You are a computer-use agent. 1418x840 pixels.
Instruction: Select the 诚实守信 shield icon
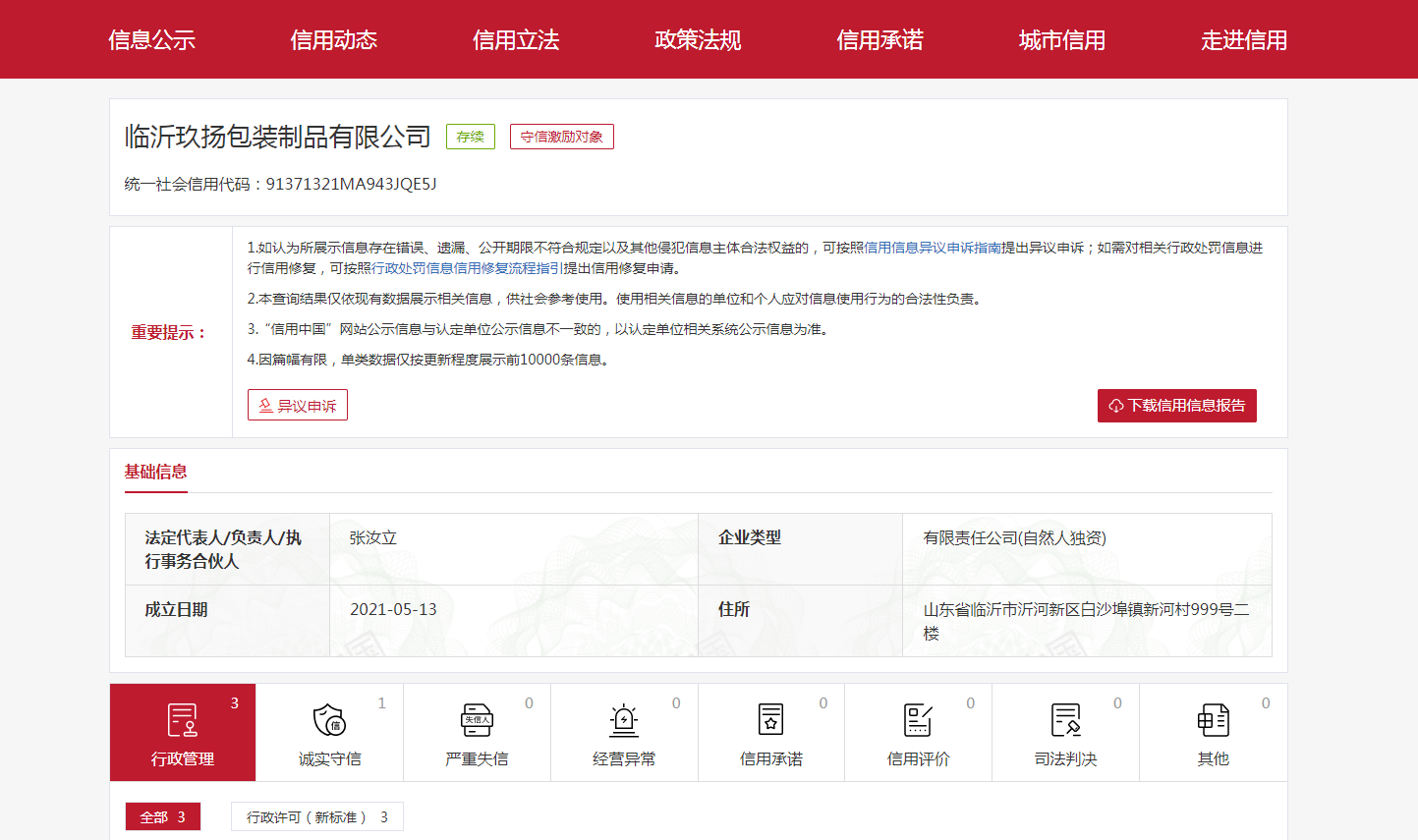pyautogui.click(x=329, y=720)
